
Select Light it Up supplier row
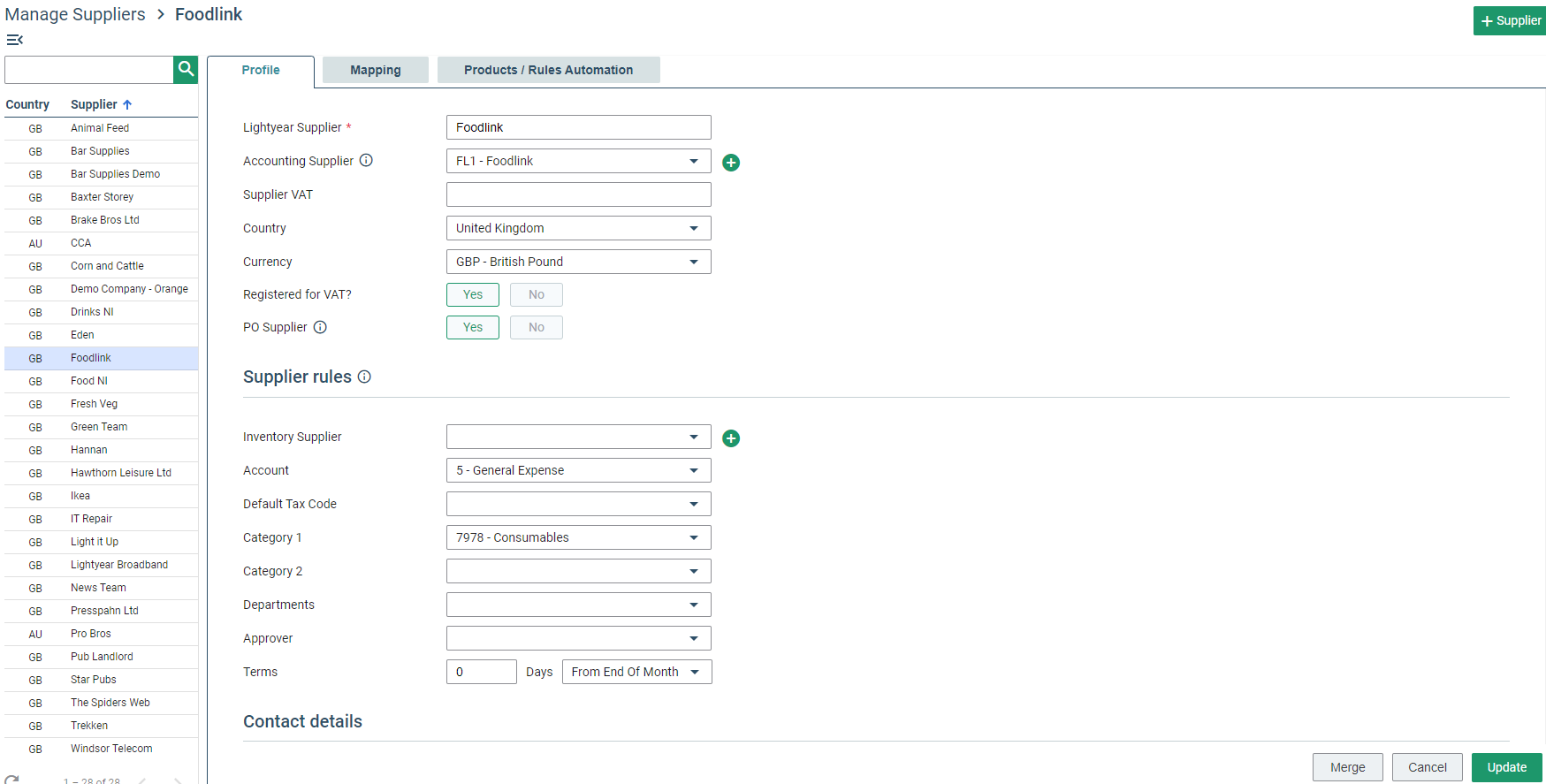(x=102, y=542)
